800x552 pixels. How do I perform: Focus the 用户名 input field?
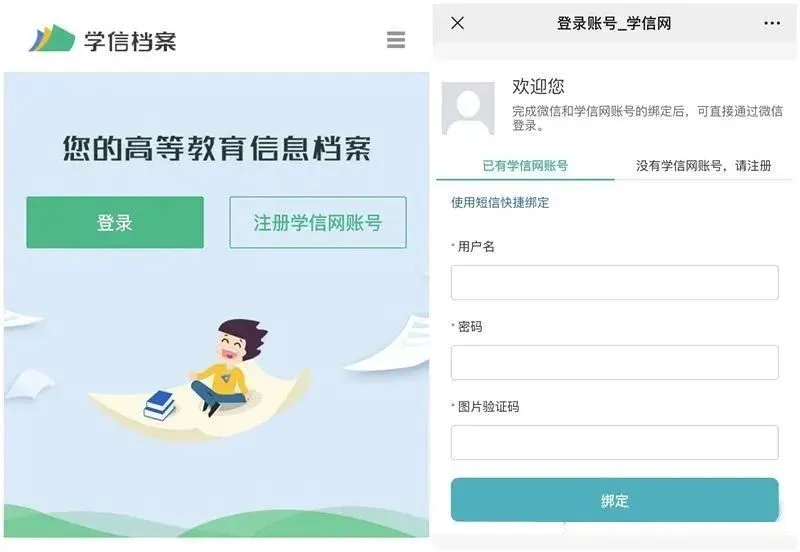pyautogui.click(x=614, y=282)
